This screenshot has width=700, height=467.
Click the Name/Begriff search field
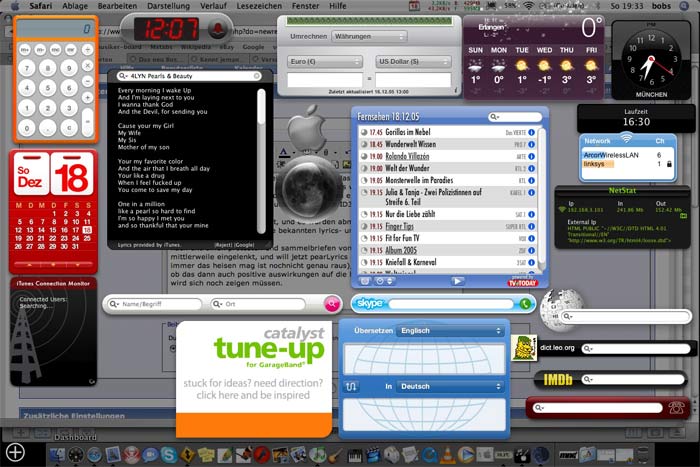155,304
